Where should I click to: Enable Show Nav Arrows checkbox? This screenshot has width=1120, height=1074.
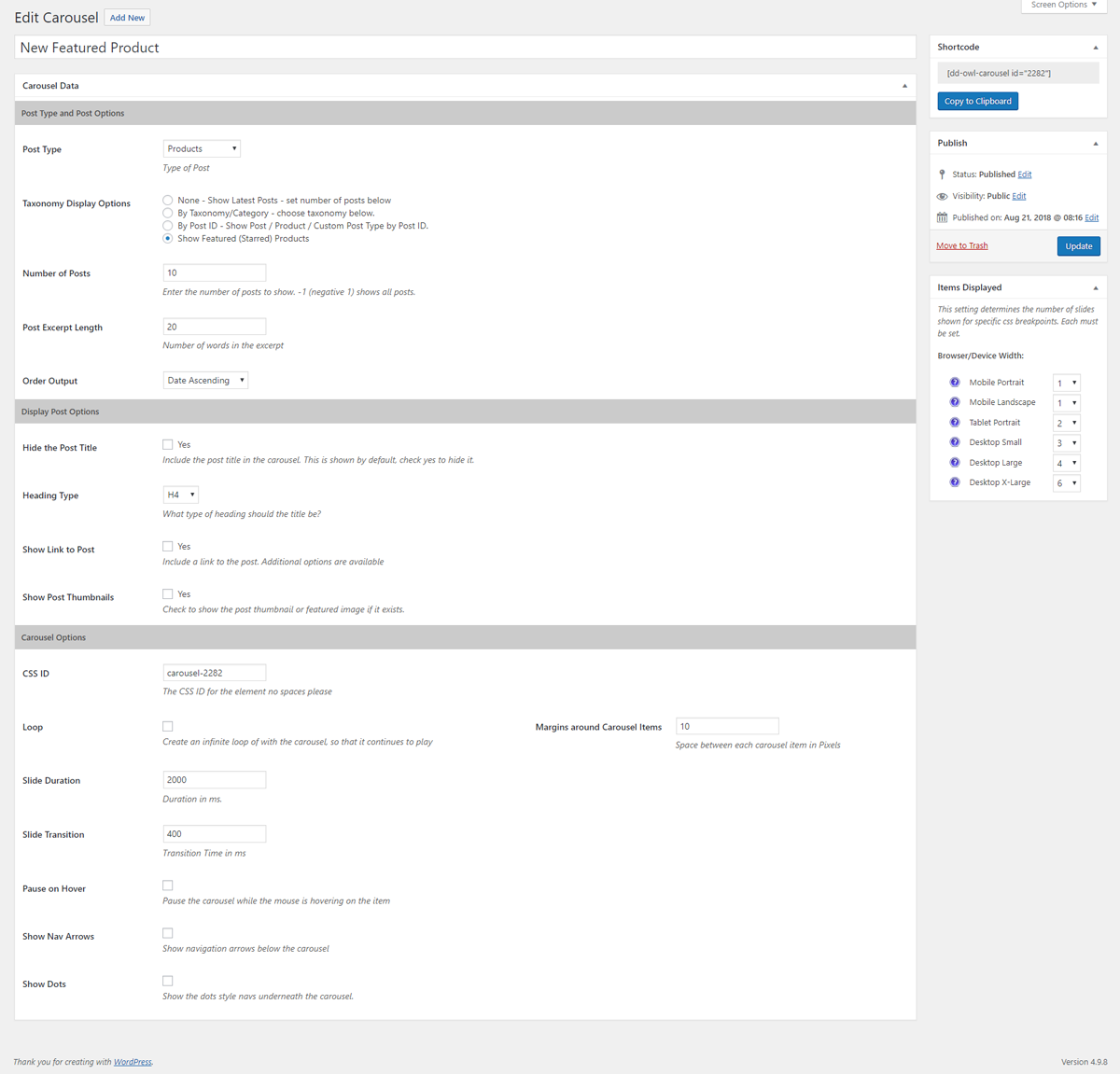tap(168, 933)
